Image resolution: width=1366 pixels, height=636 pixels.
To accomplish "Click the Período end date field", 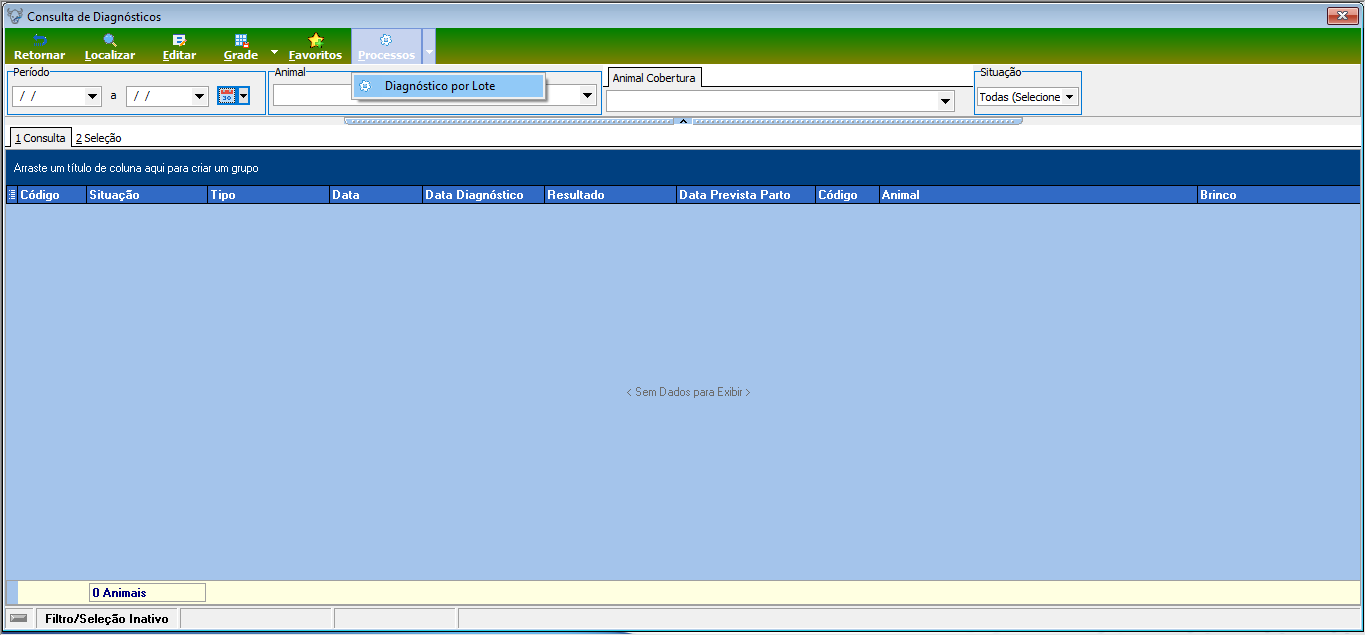I will 159,97.
